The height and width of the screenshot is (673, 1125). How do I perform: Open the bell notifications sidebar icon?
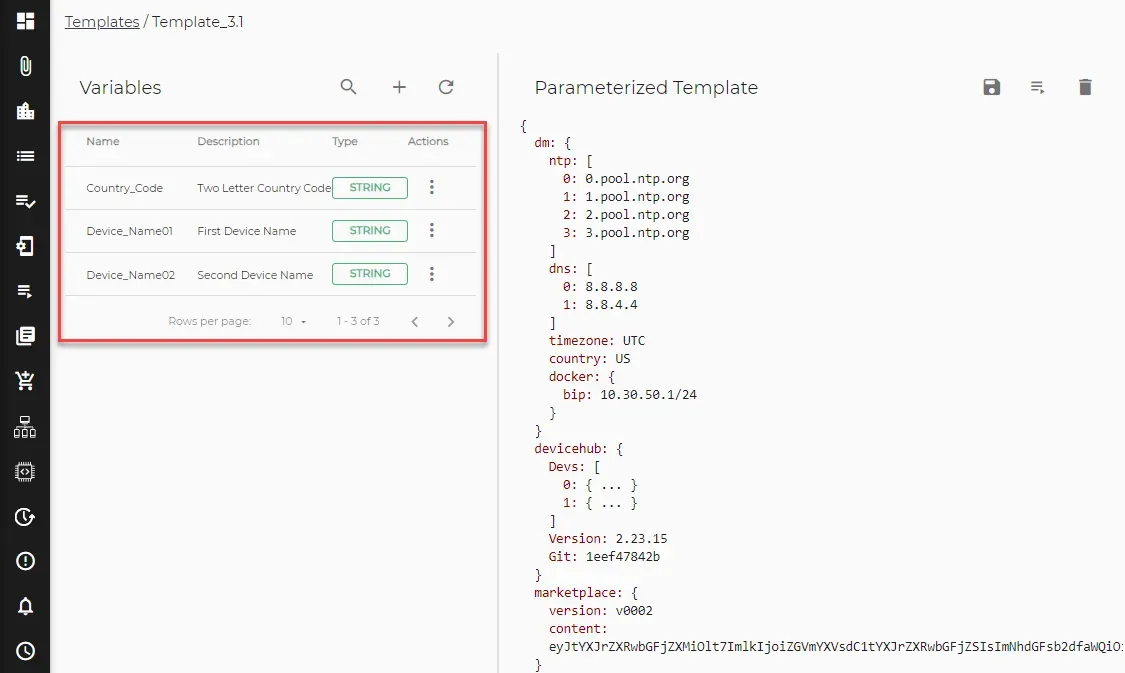point(25,606)
